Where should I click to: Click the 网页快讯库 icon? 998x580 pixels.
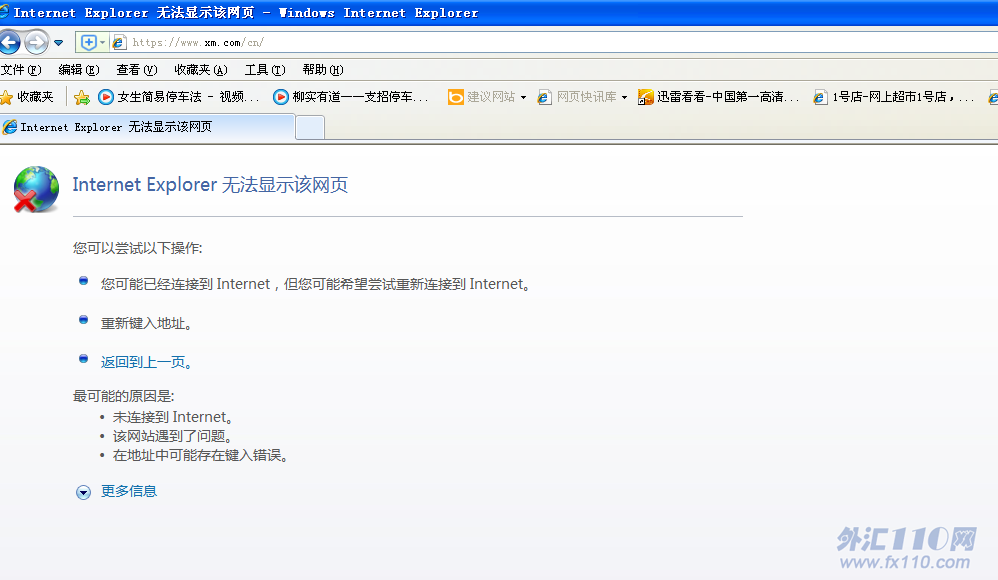point(544,97)
